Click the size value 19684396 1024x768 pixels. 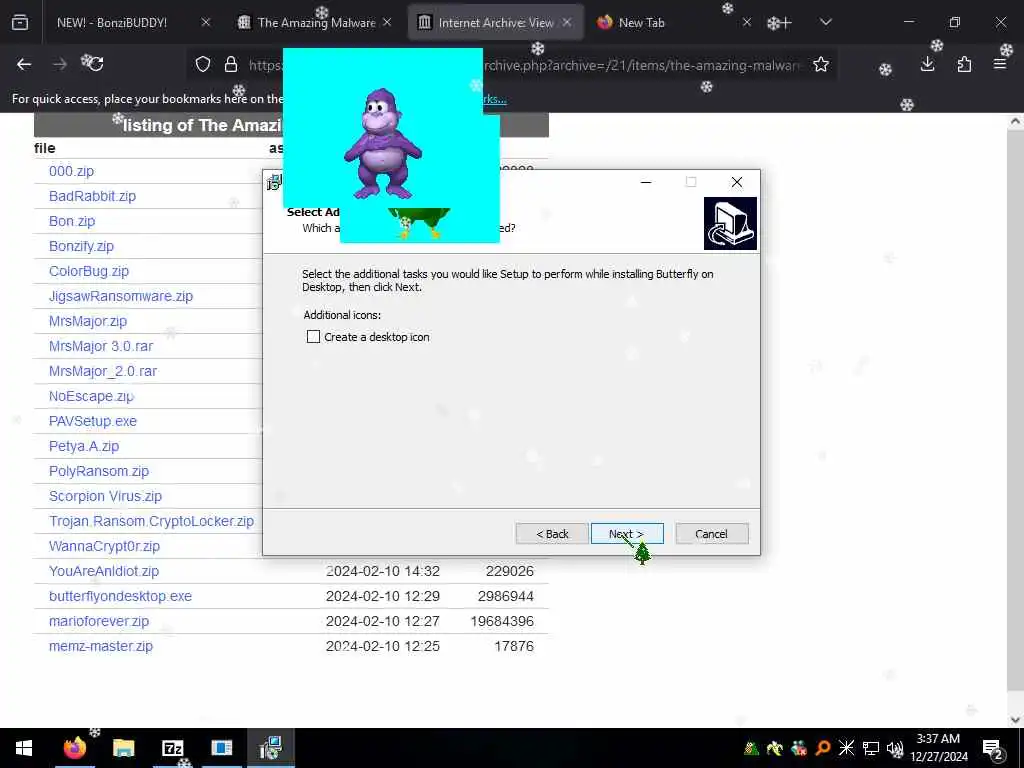502,621
